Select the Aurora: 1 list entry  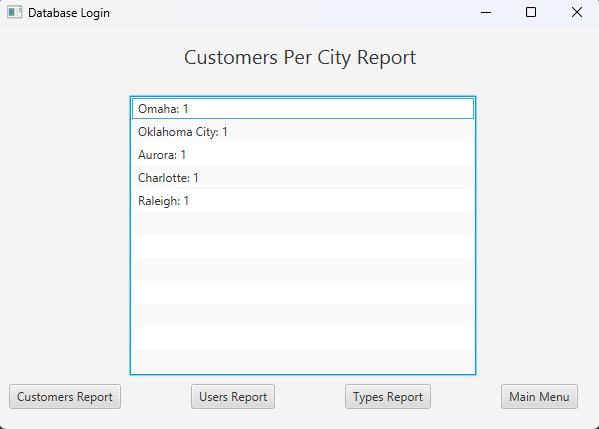(x=303, y=155)
